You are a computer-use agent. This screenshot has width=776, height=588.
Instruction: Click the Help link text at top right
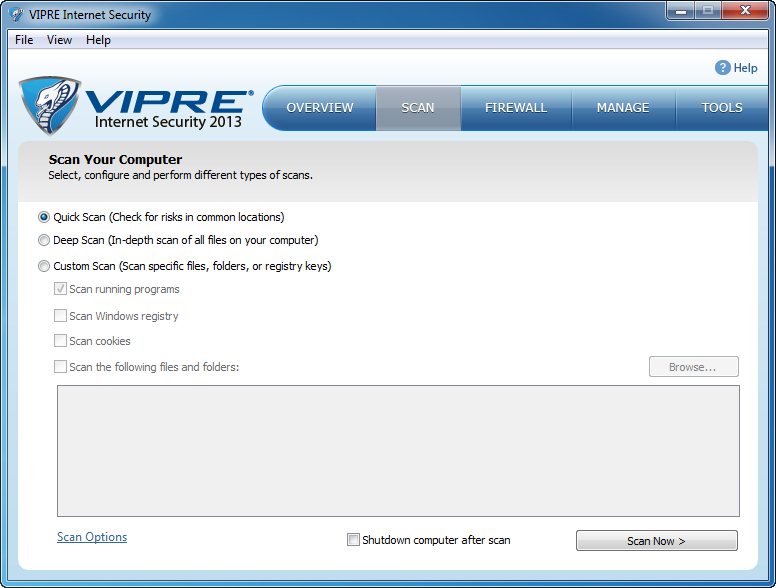point(745,68)
